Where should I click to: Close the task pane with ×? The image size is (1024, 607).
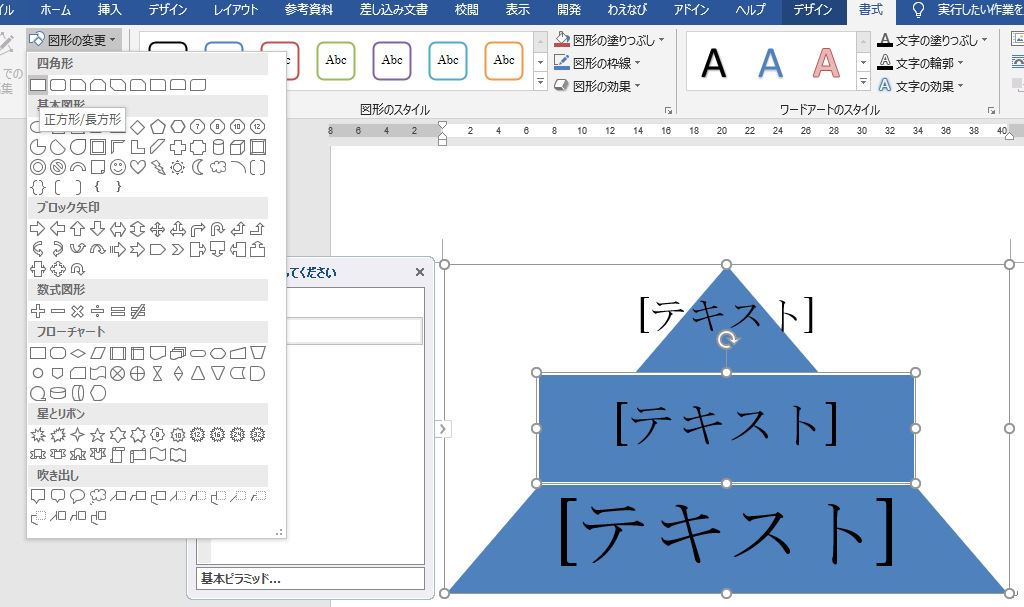[x=419, y=271]
